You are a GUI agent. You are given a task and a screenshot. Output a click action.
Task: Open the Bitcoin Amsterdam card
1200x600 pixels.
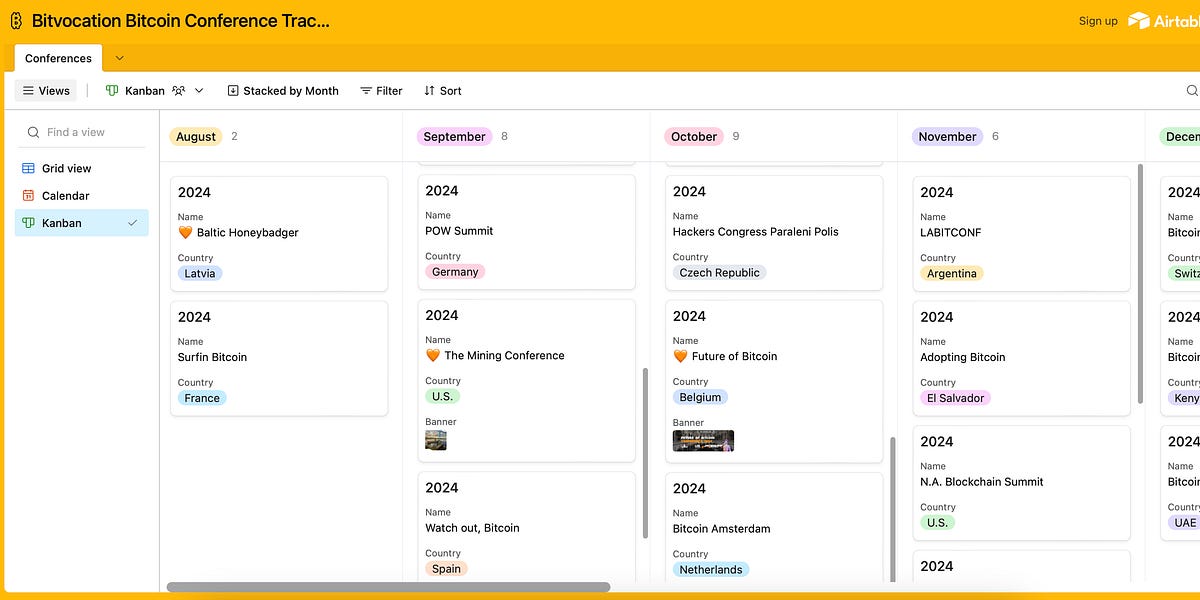pos(774,527)
